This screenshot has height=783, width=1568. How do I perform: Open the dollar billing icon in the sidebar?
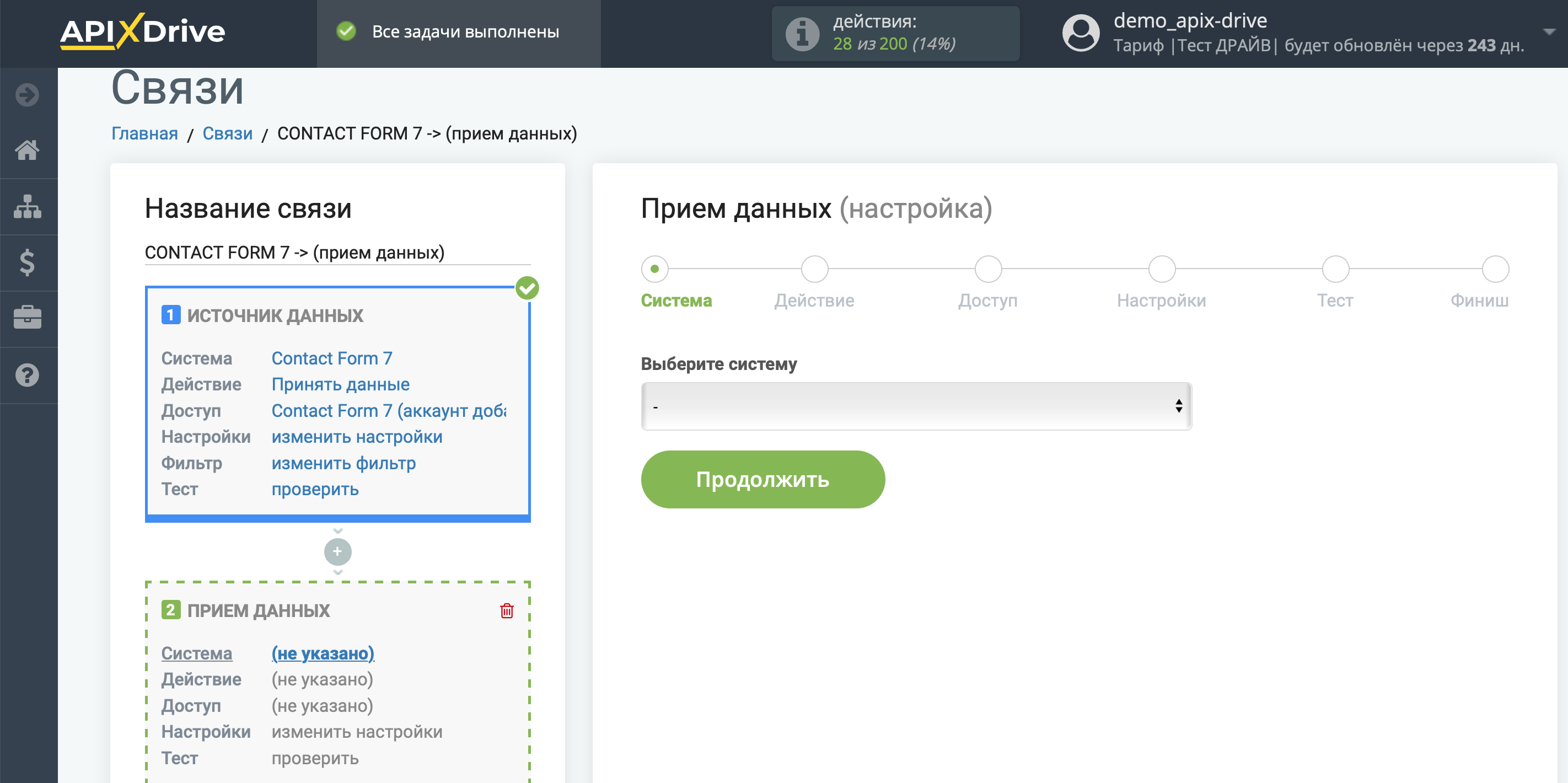28,262
